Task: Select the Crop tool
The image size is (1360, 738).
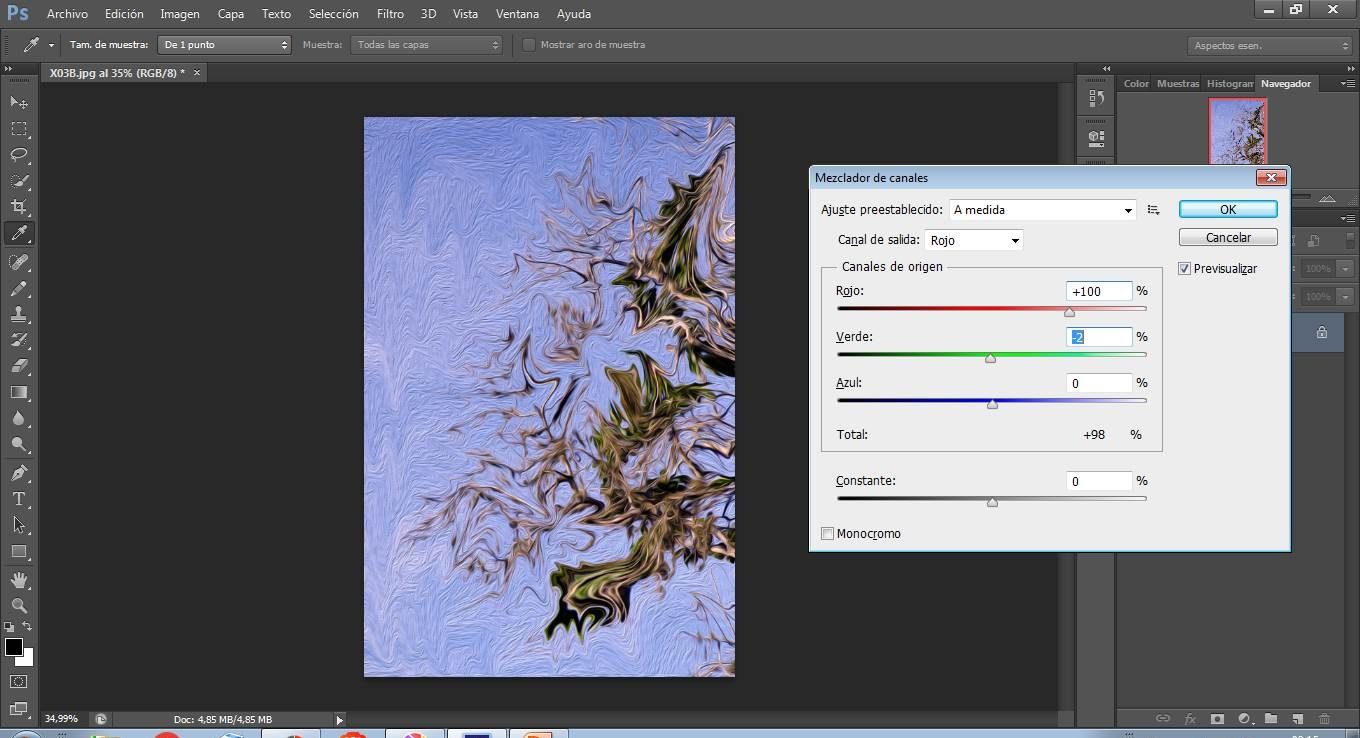Action: (18, 207)
